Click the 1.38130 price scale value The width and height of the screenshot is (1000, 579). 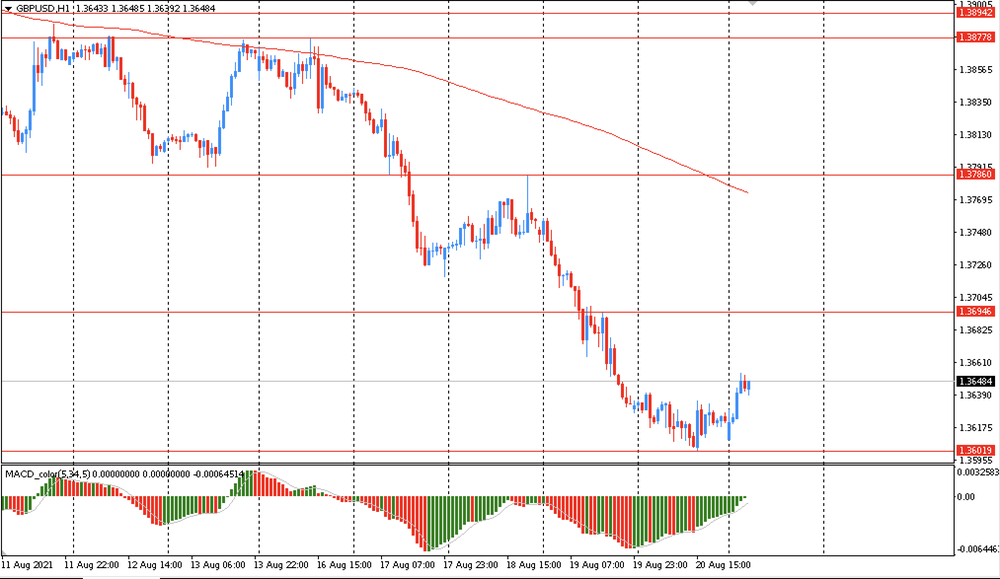(x=976, y=135)
